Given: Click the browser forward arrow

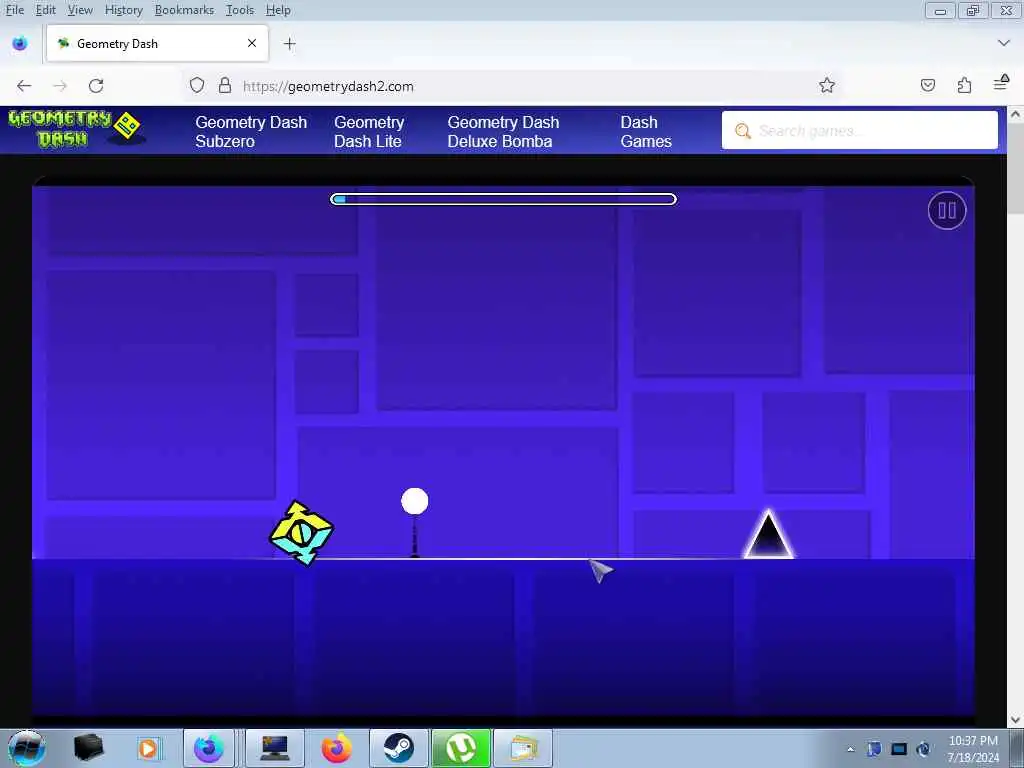Looking at the screenshot, I should [x=60, y=86].
